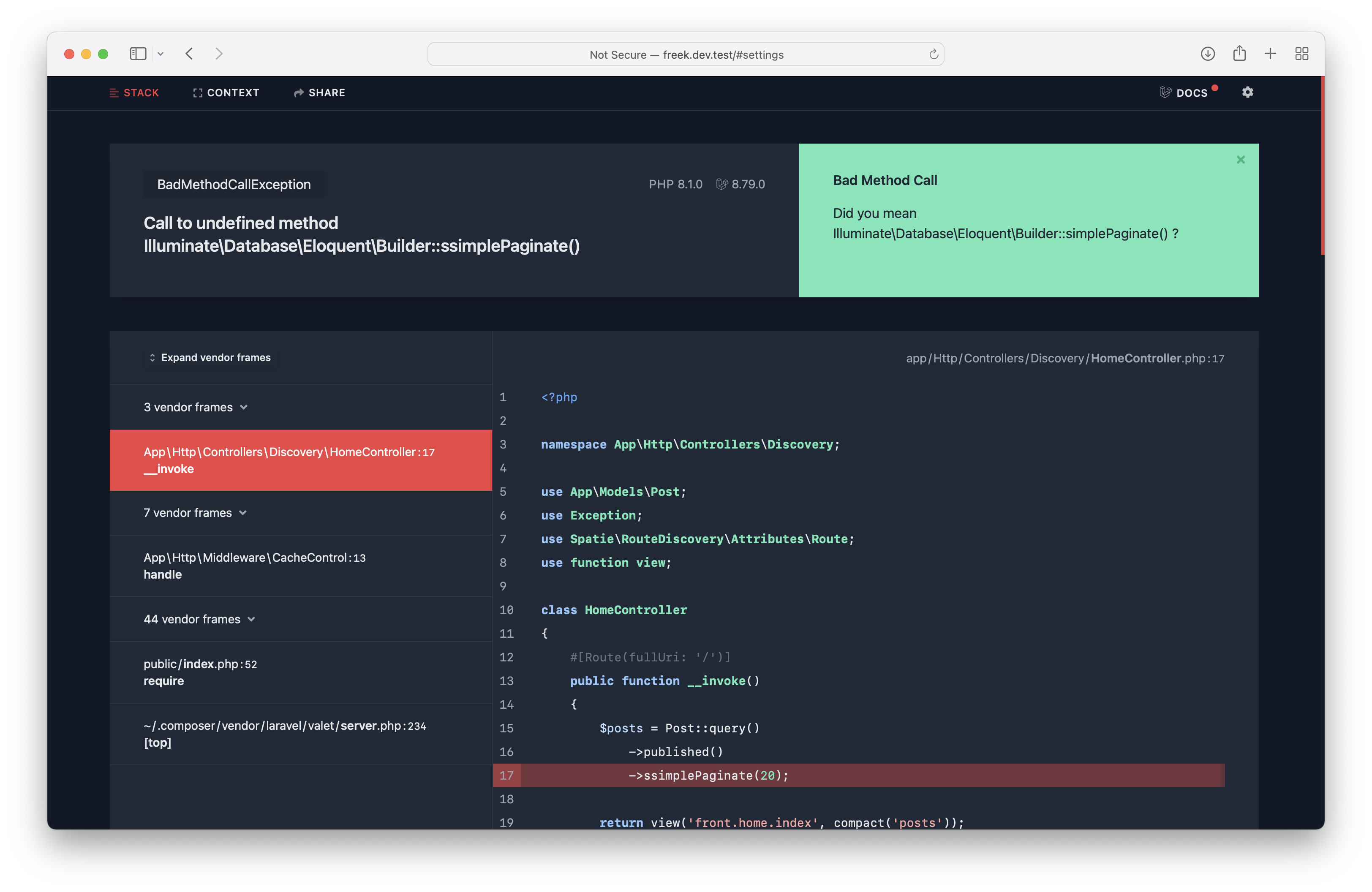1372x892 pixels.
Task: Click the 'Call to undefined method' error message
Action: click(x=362, y=234)
